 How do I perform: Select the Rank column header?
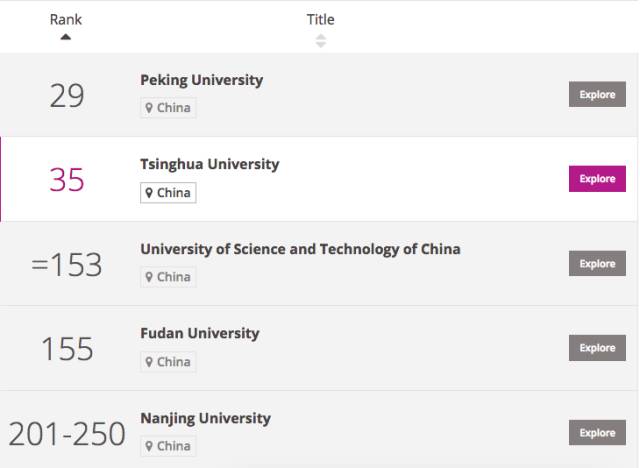click(66, 20)
